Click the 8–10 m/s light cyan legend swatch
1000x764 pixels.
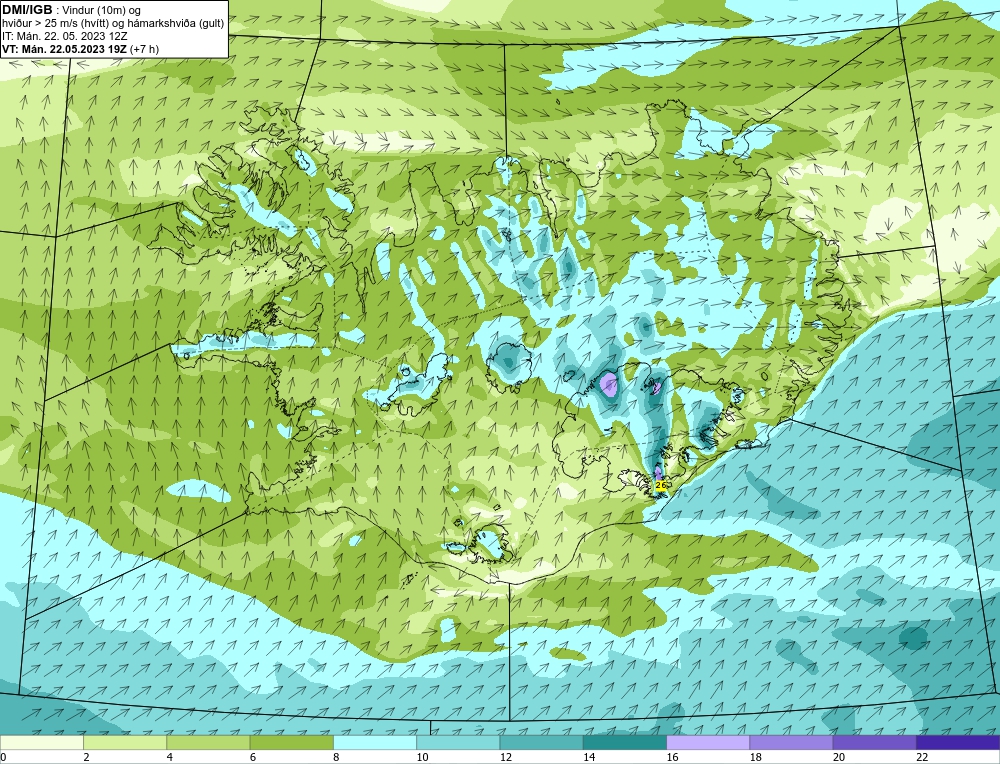[375, 743]
